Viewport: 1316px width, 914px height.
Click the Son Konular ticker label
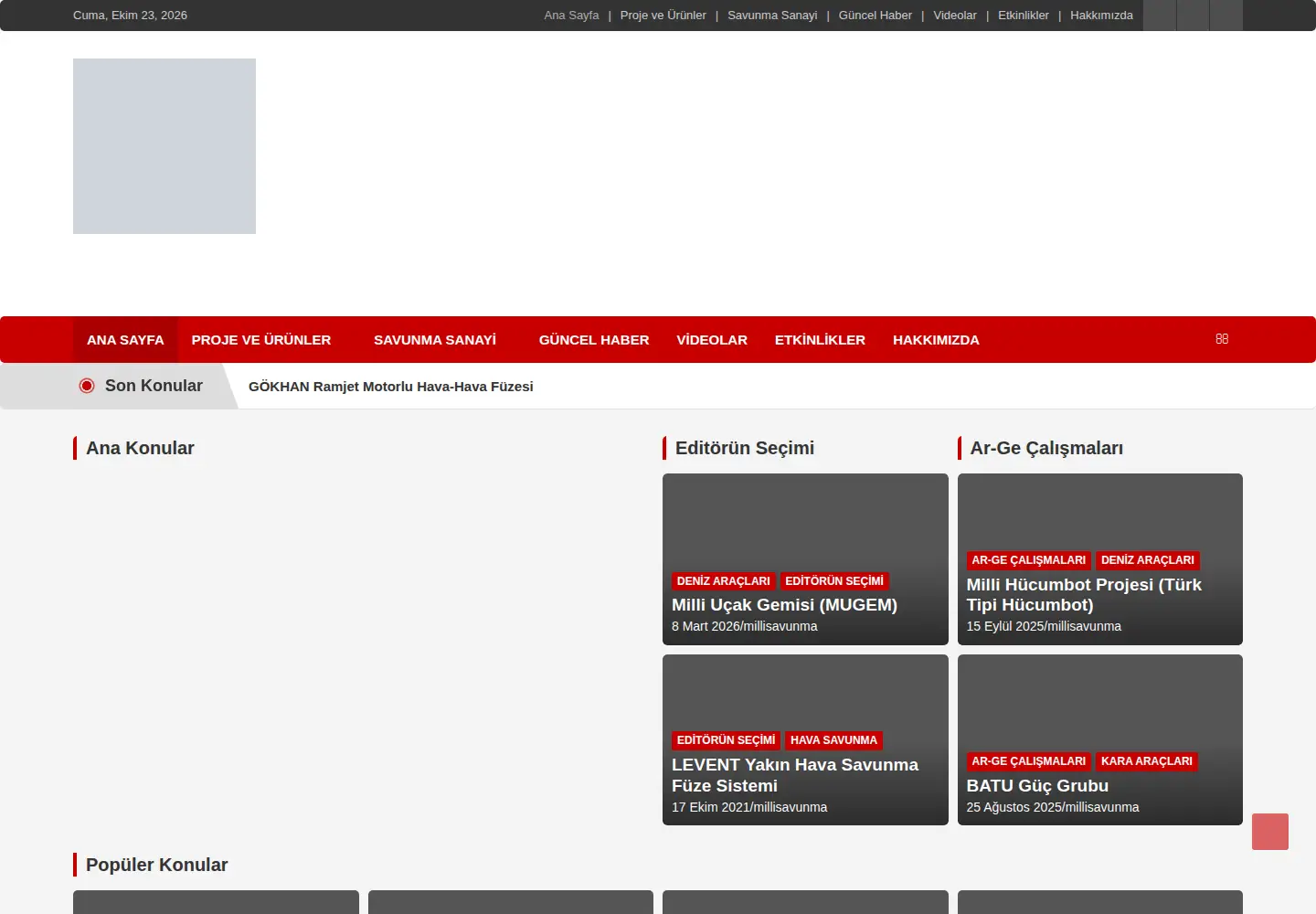(x=154, y=386)
